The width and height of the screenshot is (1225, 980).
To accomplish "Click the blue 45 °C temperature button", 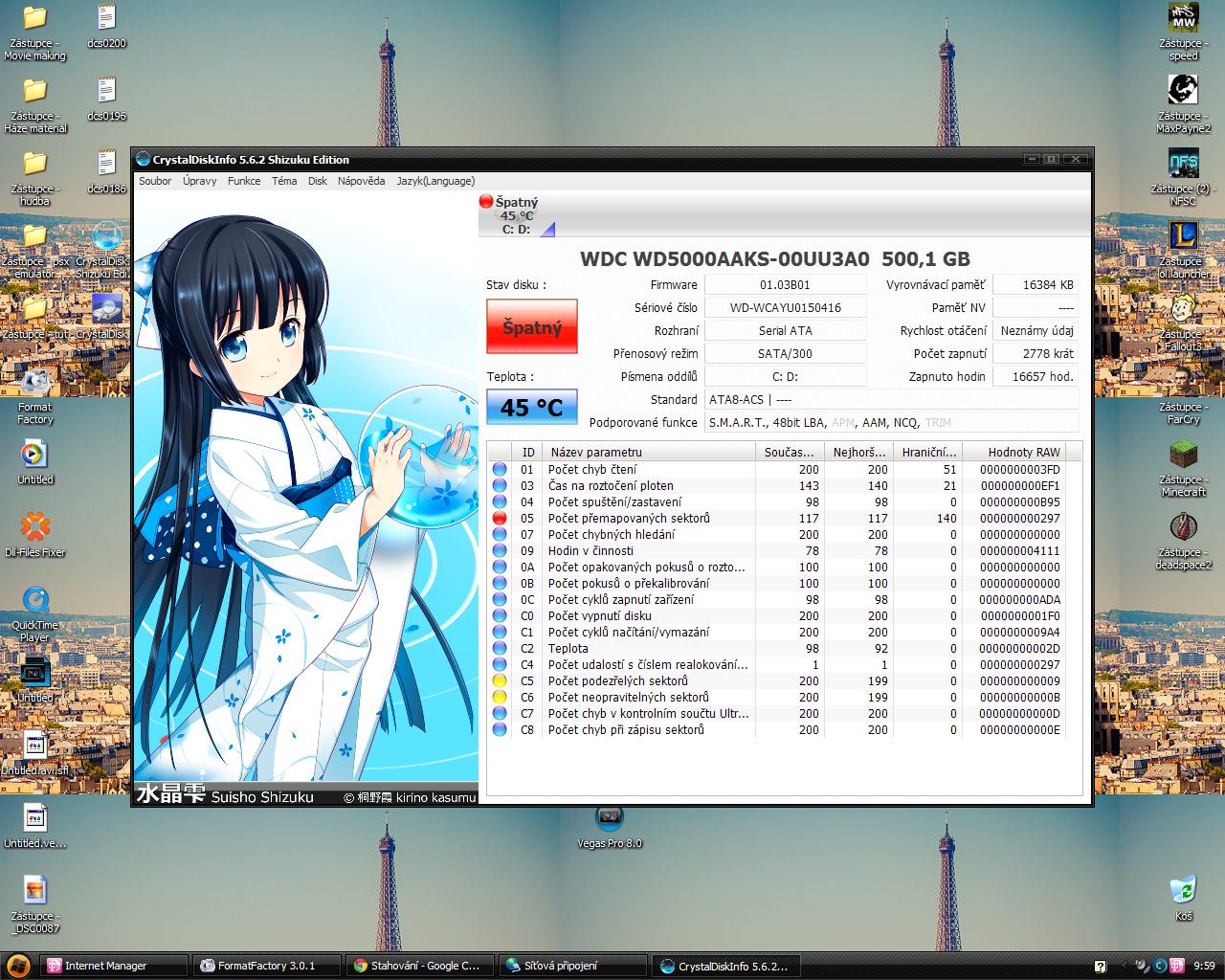I will (x=532, y=407).
